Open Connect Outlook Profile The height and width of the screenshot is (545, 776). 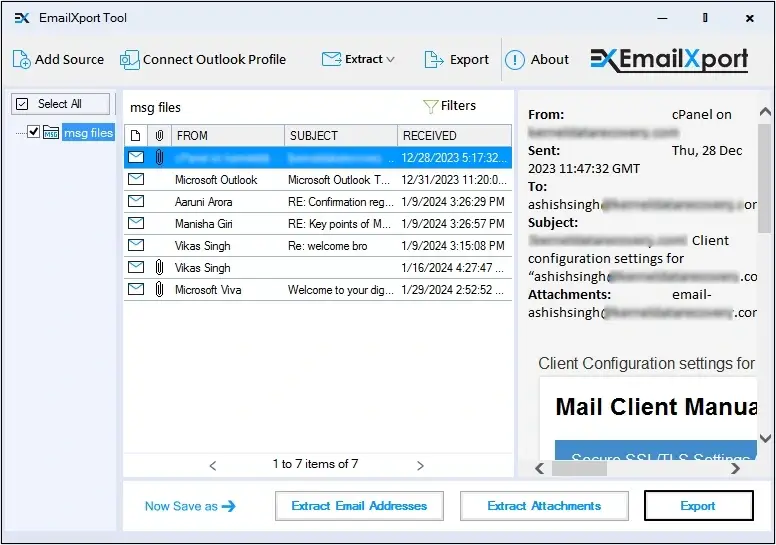pos(203,59)
